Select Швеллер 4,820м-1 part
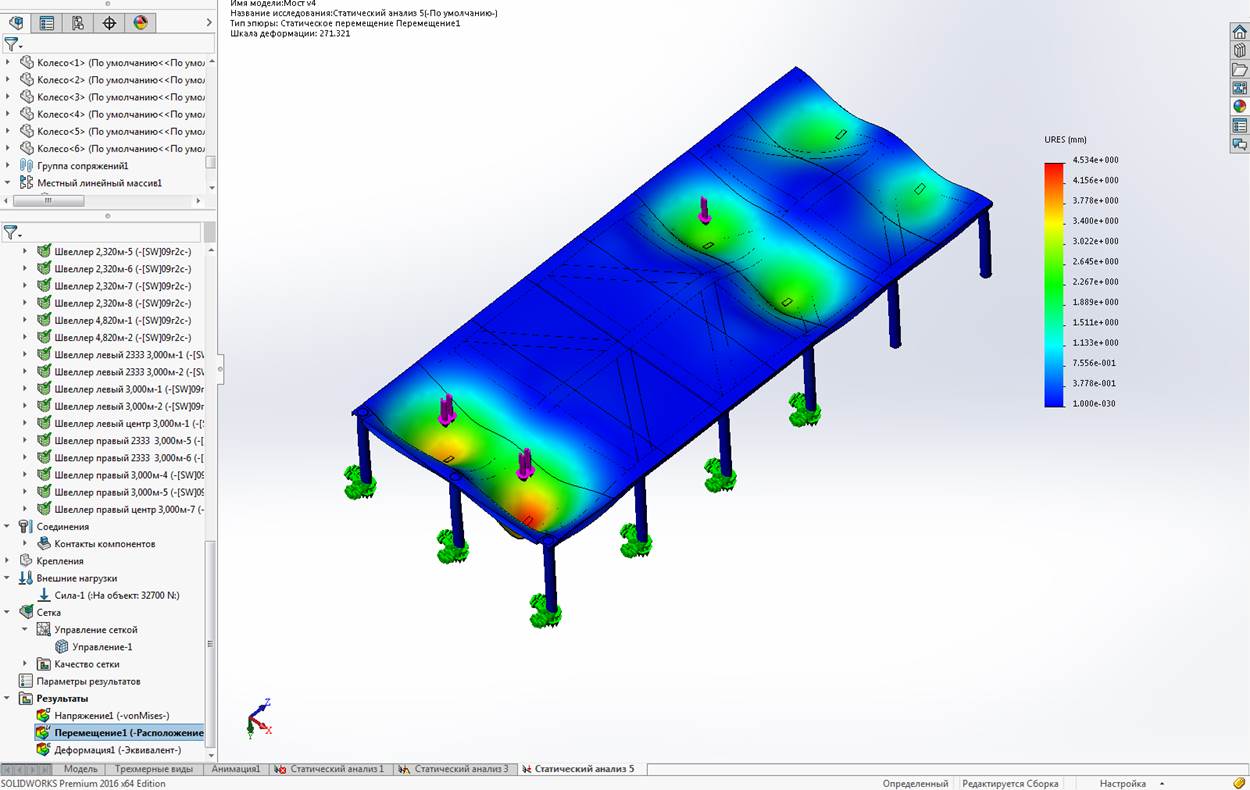 pos(122,320)
